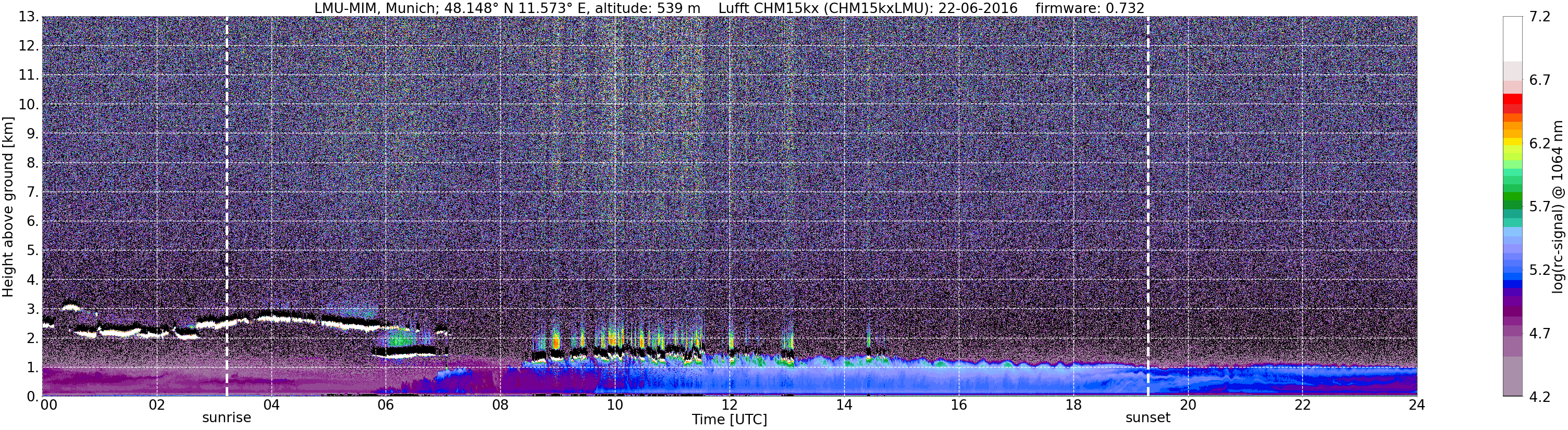Click the y-axis tick label "1."
Image resolution: width=1568 pixels, height=430 pixels.
tap(32, 368)
